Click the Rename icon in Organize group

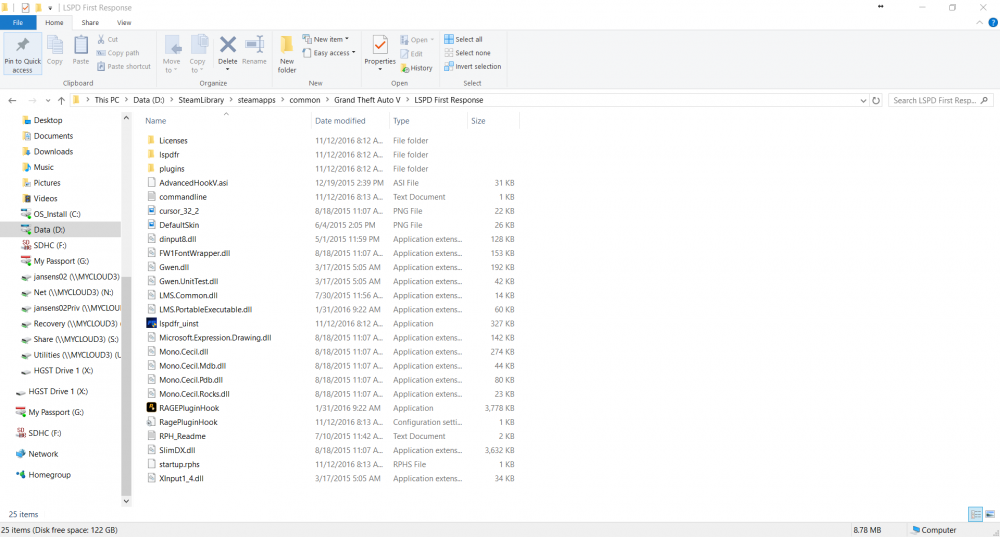[254, 50]
